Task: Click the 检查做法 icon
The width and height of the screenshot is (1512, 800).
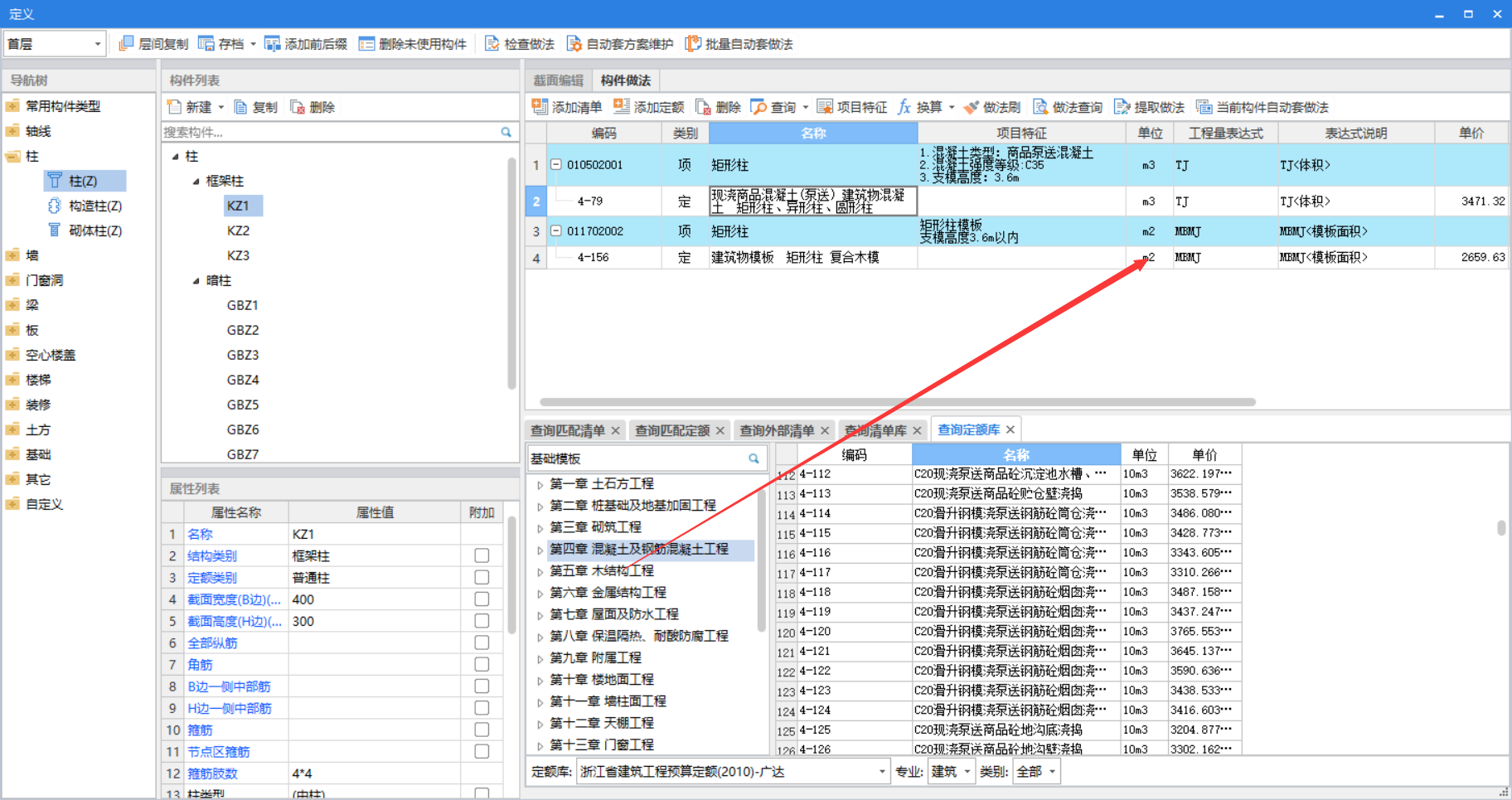Action: tap(492, 44)
